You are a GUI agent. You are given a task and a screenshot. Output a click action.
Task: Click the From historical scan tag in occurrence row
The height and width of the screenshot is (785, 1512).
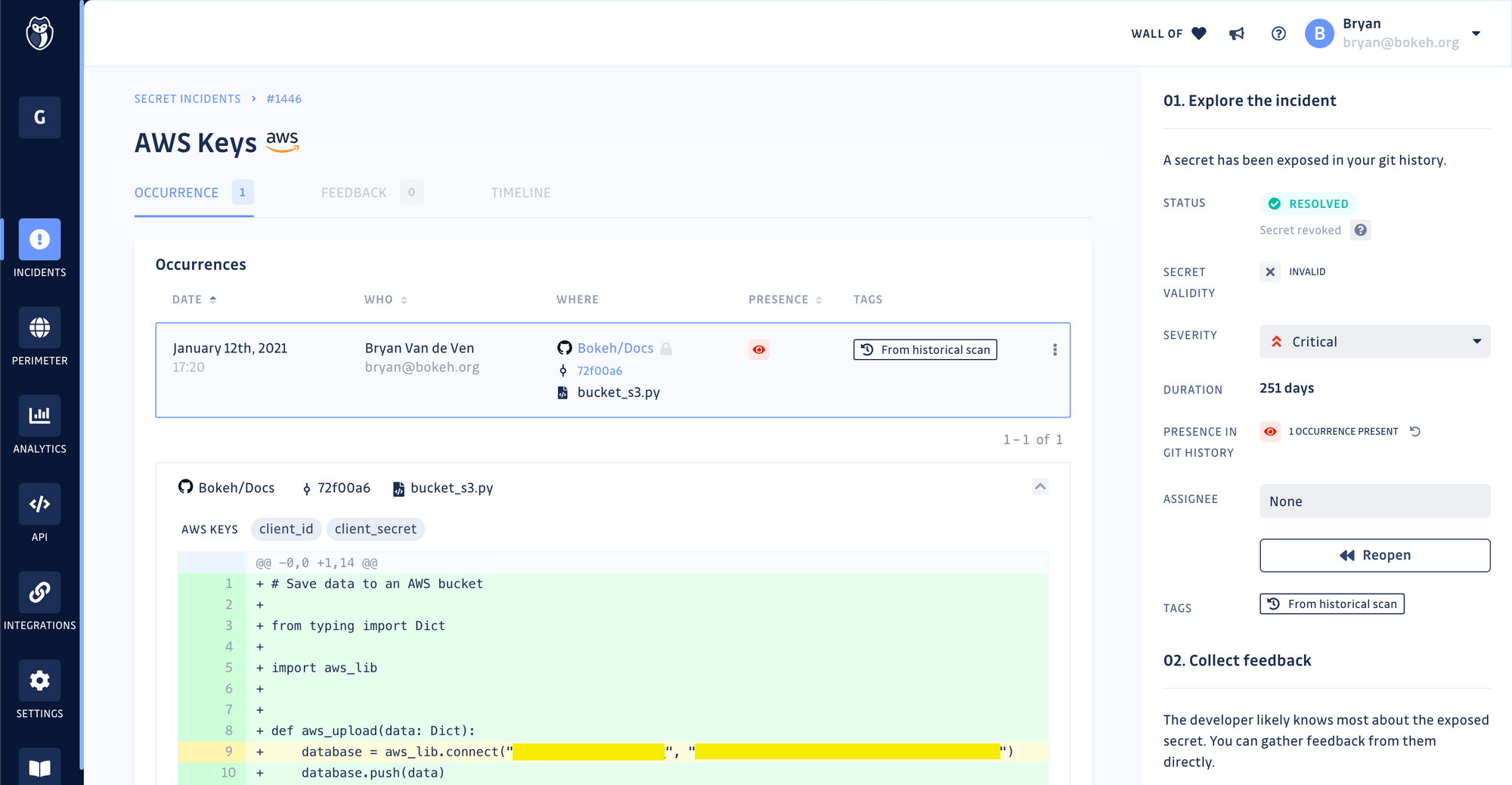coord(925,349)
